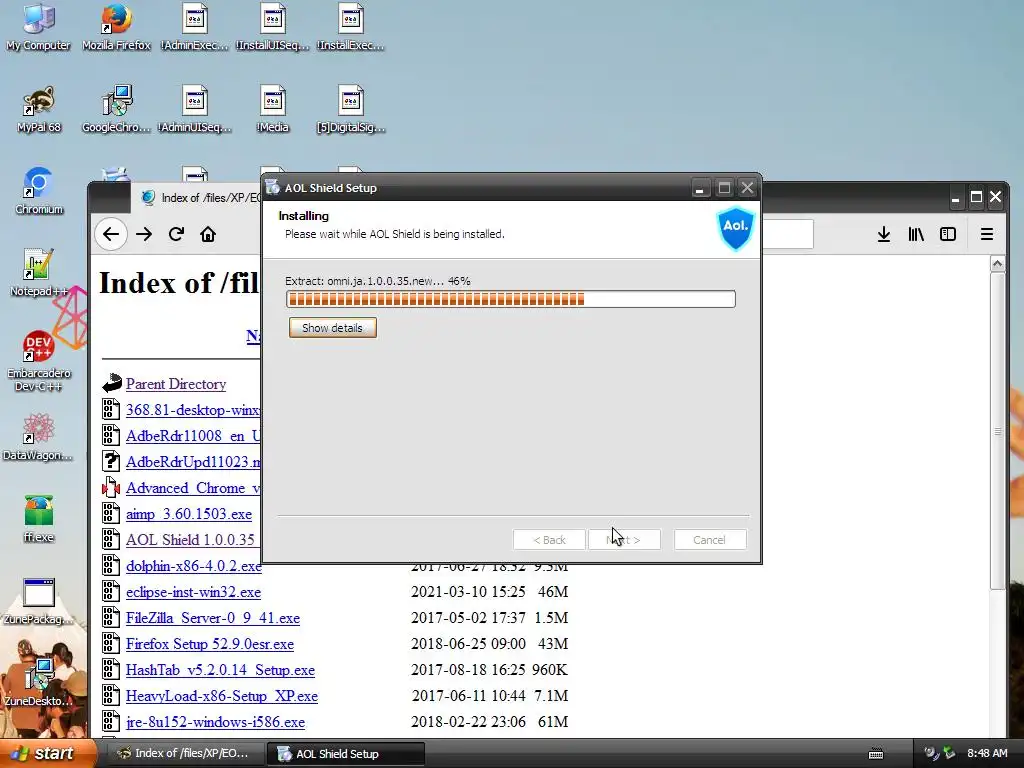This screenshot has height=768, width=1024.
Task: Download eclipse-inst-win32.exe link
Action: coord(193,592)
